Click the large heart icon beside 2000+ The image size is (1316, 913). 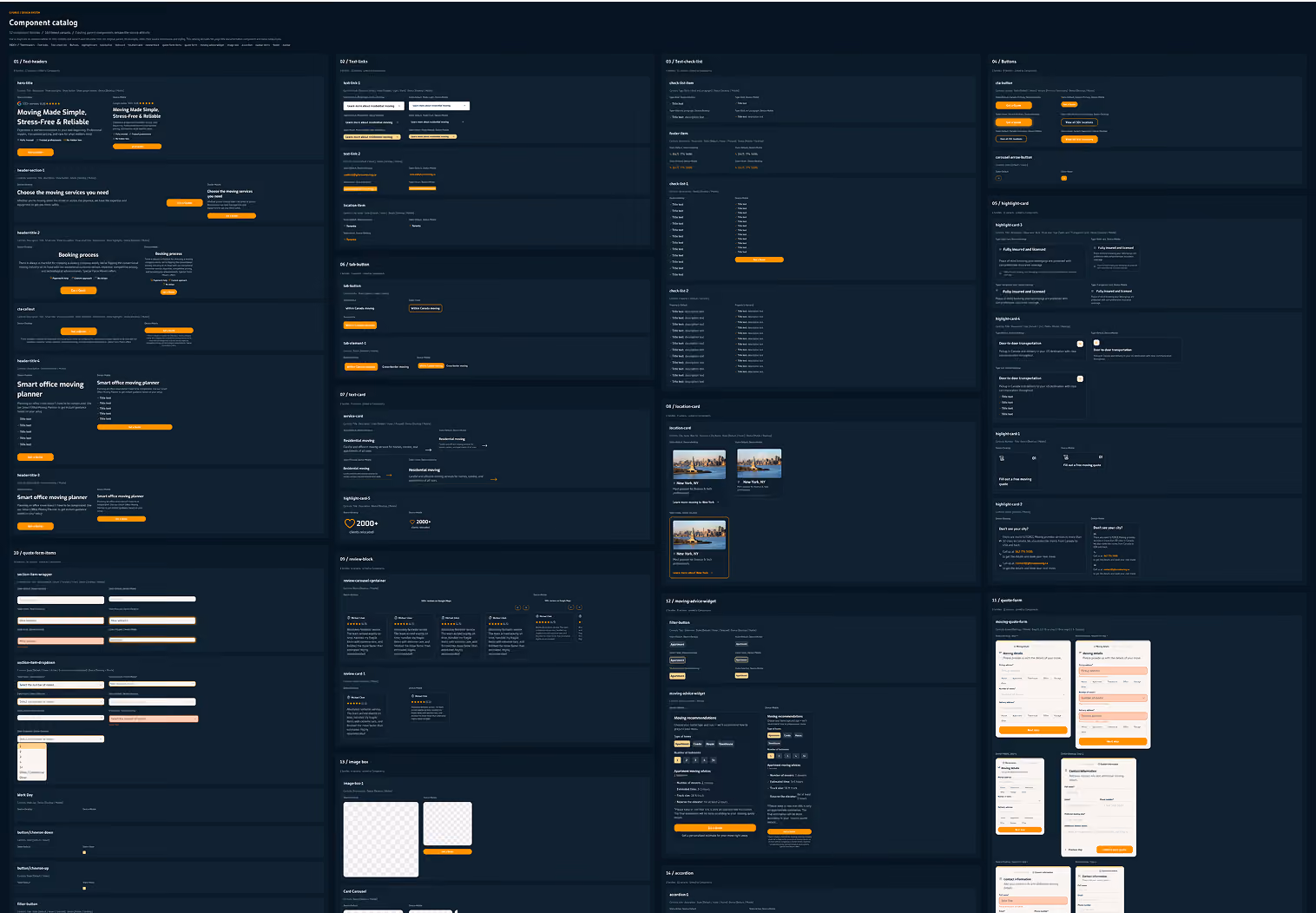coord(350,523)
